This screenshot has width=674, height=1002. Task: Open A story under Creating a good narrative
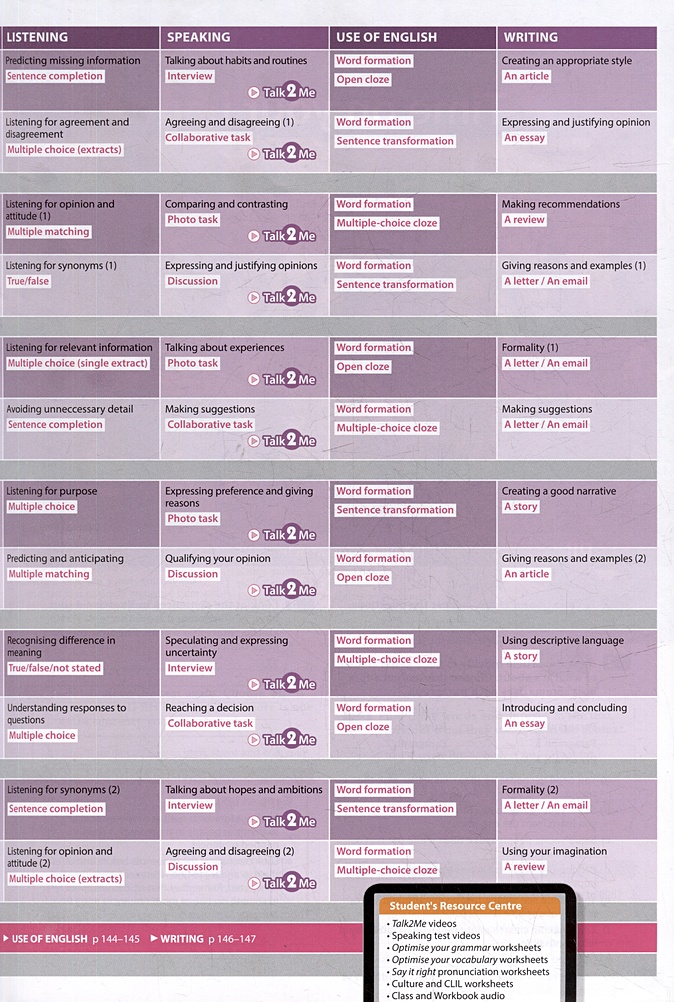[x=521, y=507]
